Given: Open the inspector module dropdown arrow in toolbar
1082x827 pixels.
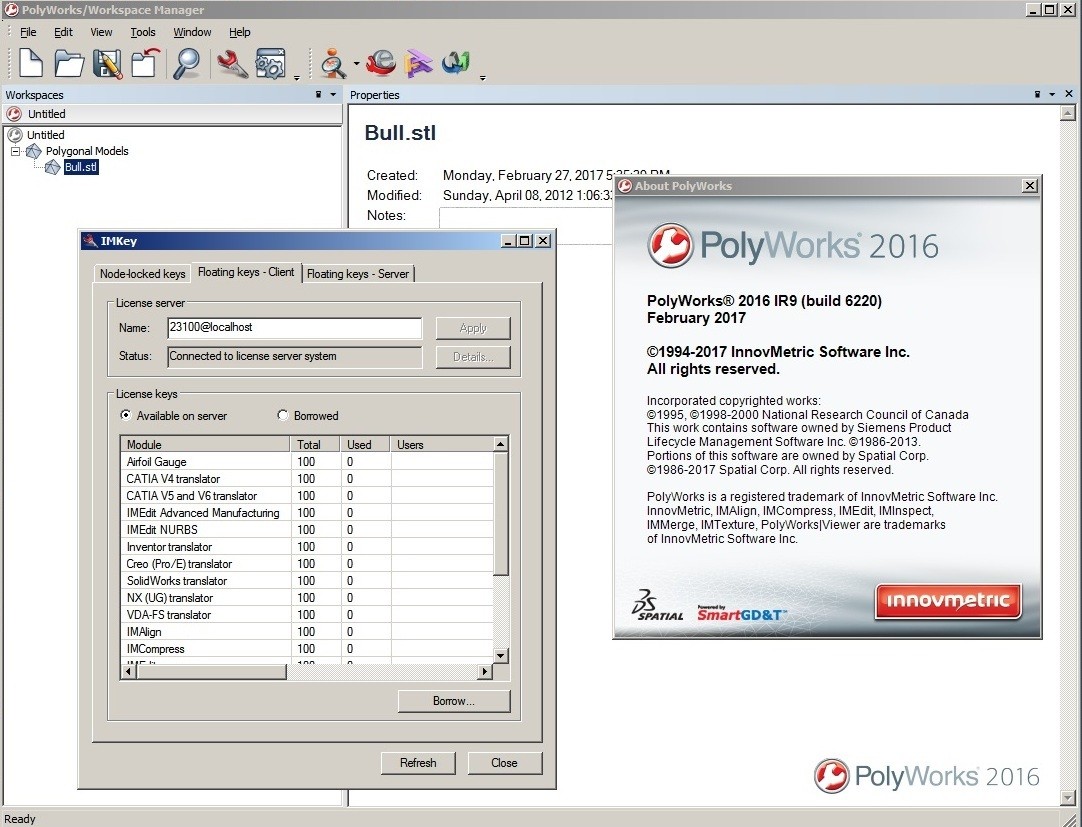Looking at the screenshot, I should pyautogui.click(x=356, y=64).
